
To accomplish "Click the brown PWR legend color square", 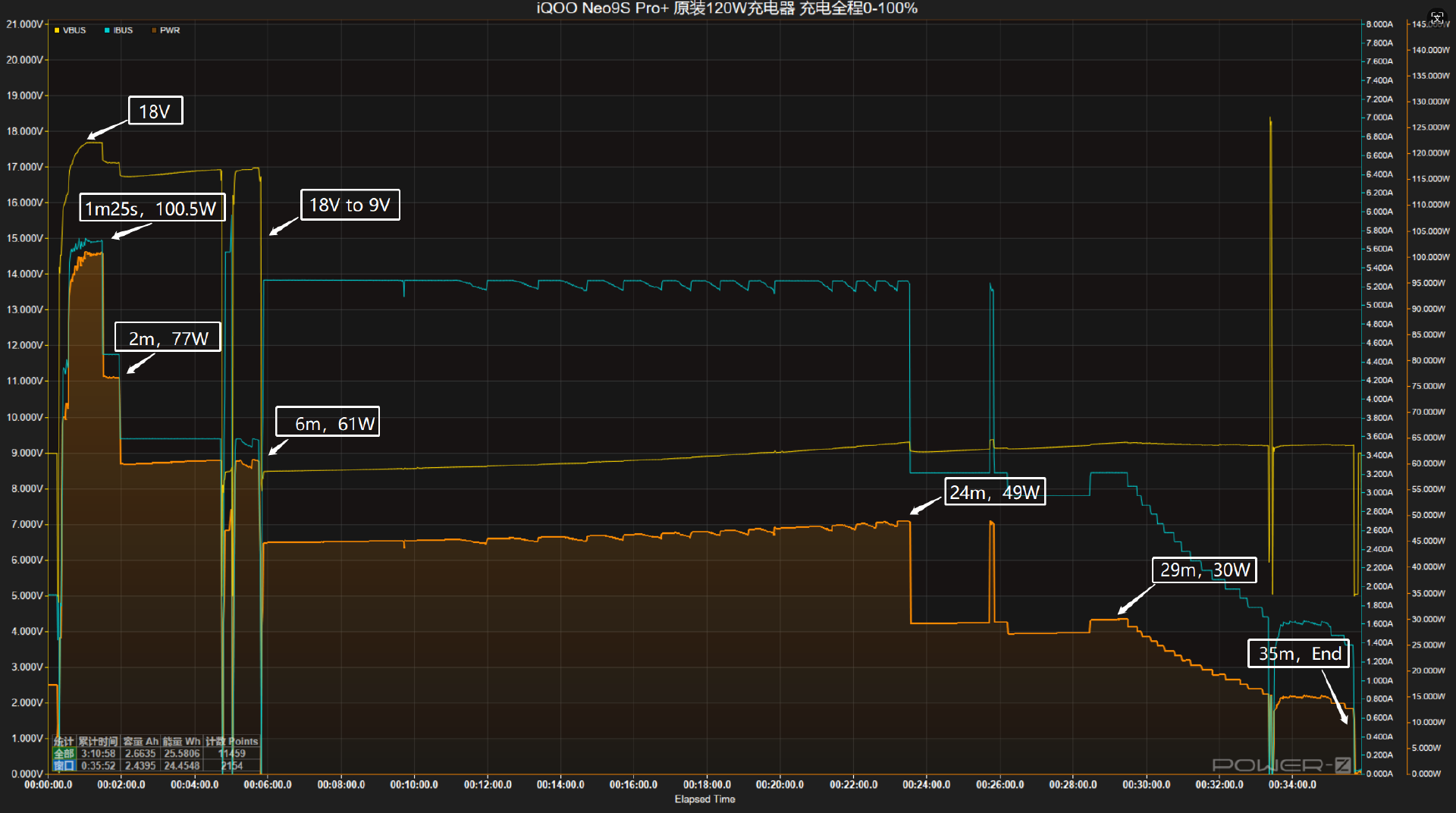I will (154, 30).
